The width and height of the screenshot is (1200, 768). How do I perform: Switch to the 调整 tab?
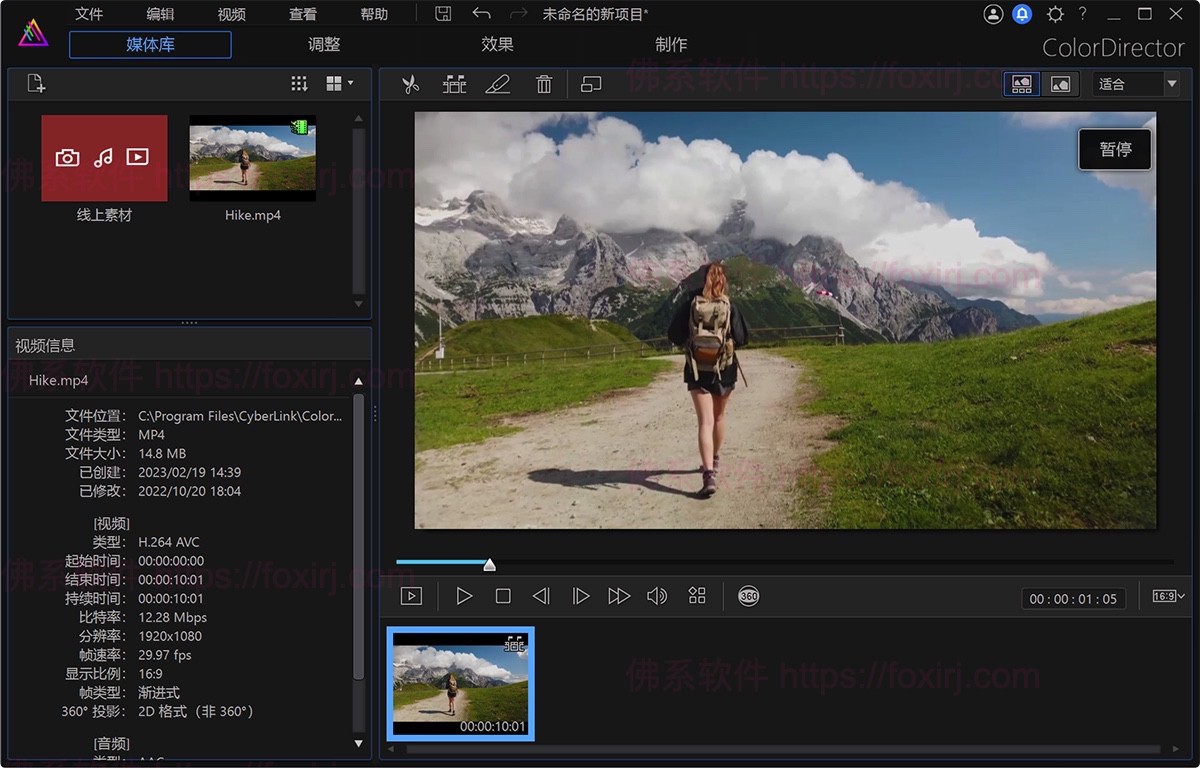tap(322, 44)
